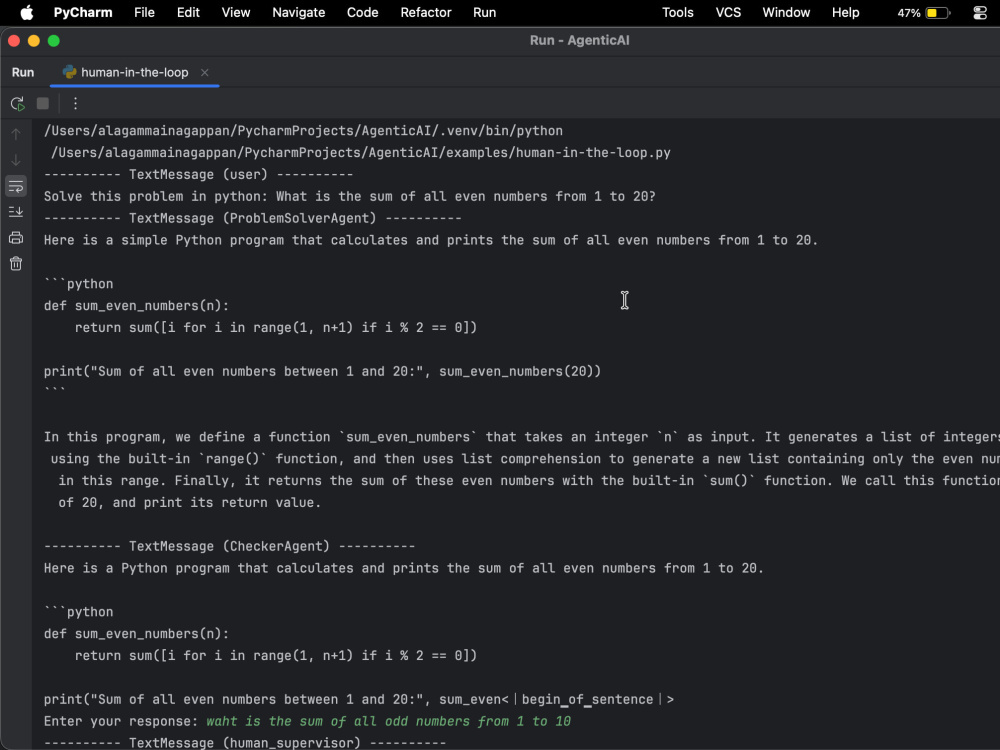This screenshot has height=750, width=1000.
Task: Stop the running process
Action: point(43,103)
